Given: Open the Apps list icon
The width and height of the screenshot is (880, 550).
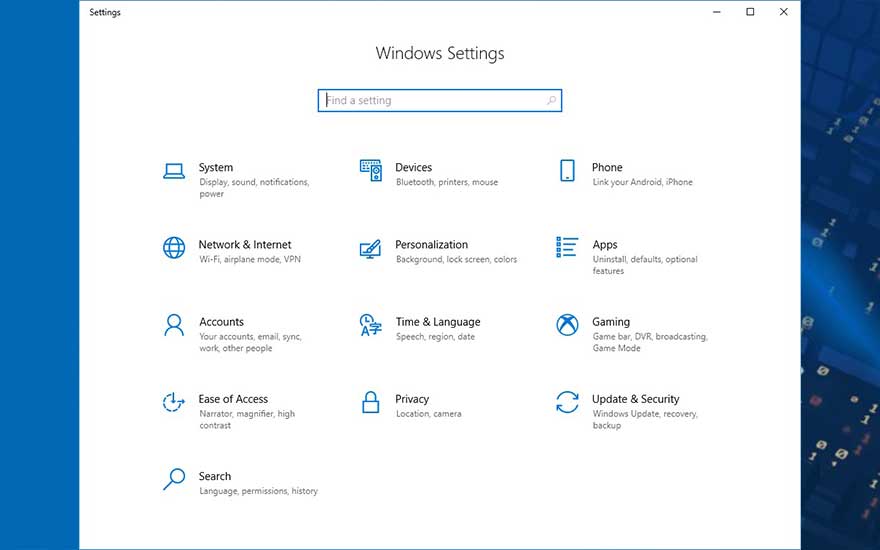Looking at the screenshot, I should 567,247.
